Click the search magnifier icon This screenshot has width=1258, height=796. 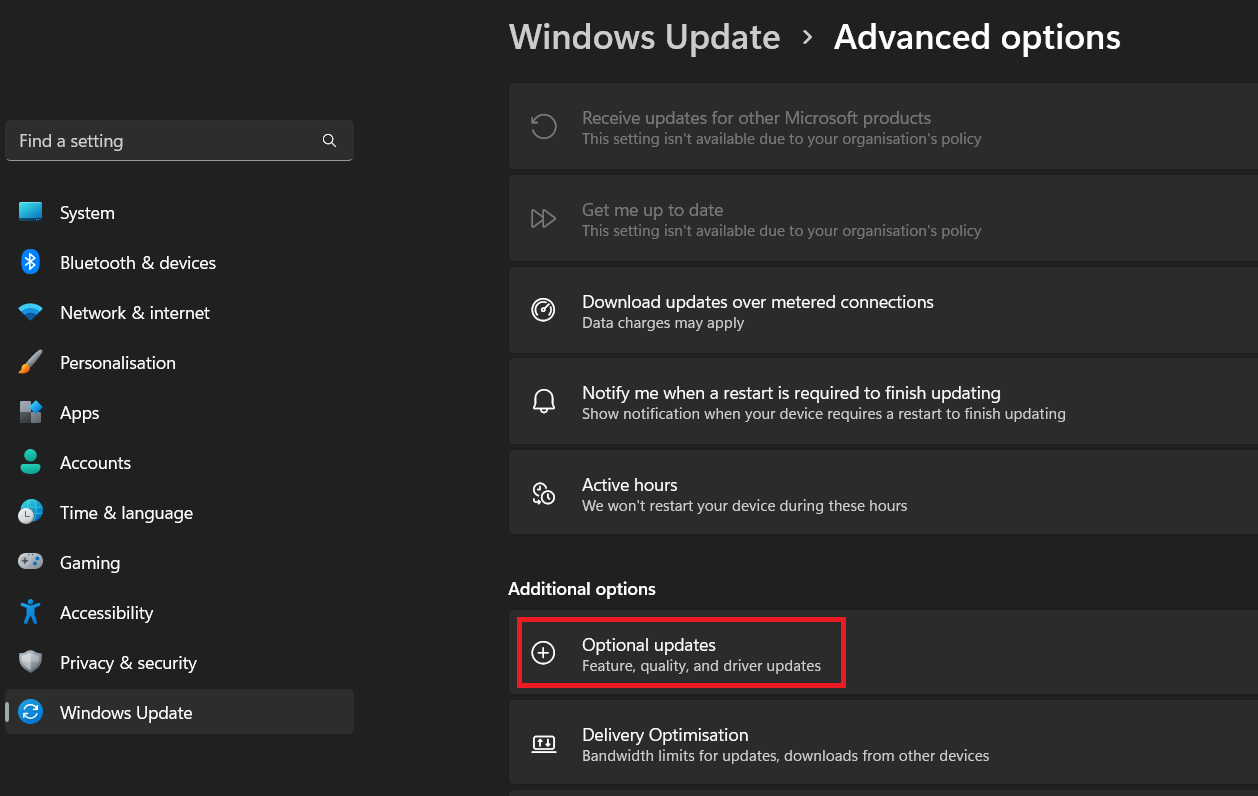tap(329, 141)
